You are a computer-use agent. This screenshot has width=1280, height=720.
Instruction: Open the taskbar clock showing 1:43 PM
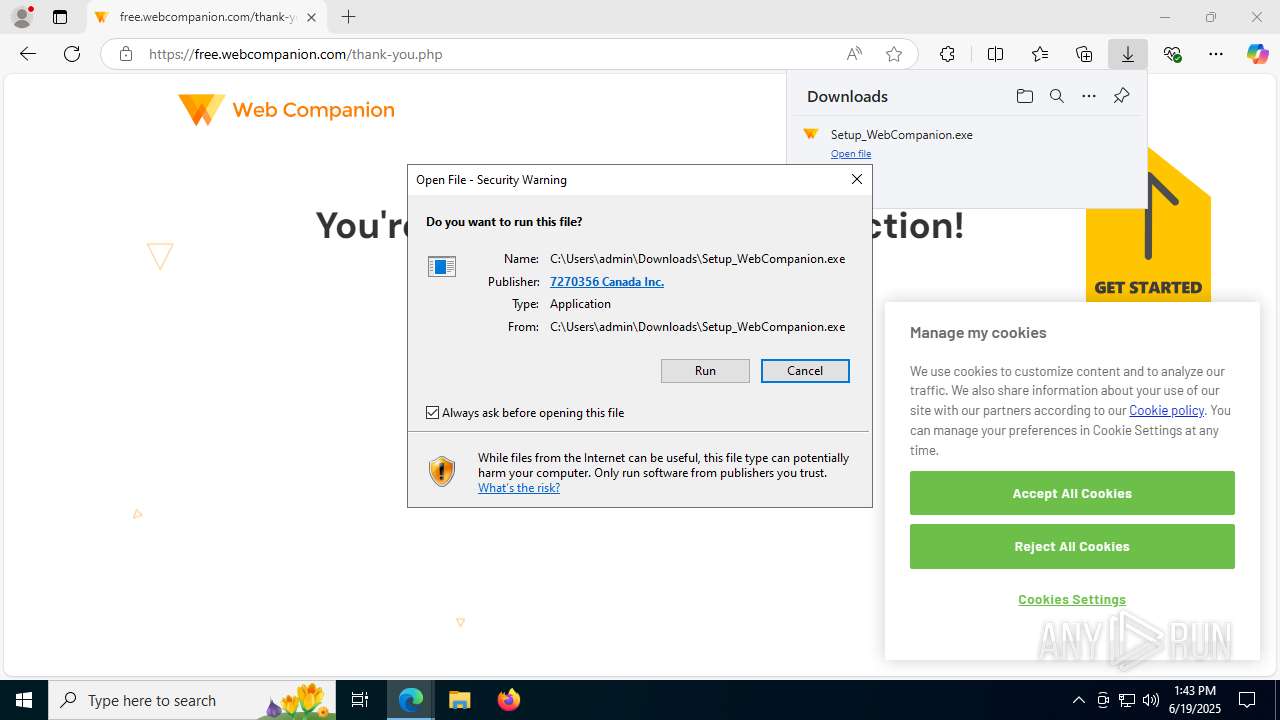1195,700
